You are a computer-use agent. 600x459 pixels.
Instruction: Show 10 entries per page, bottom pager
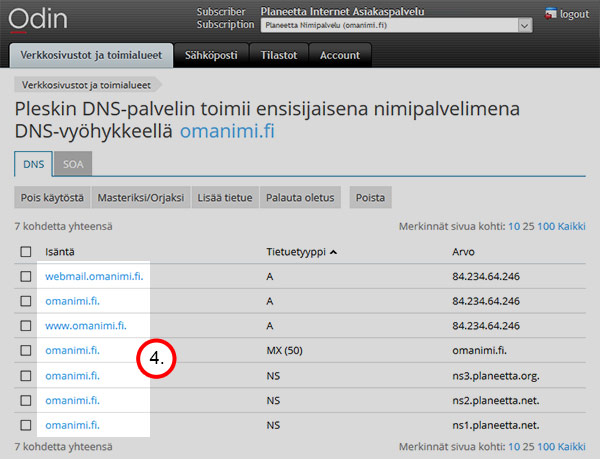click(x=514, y=447)
